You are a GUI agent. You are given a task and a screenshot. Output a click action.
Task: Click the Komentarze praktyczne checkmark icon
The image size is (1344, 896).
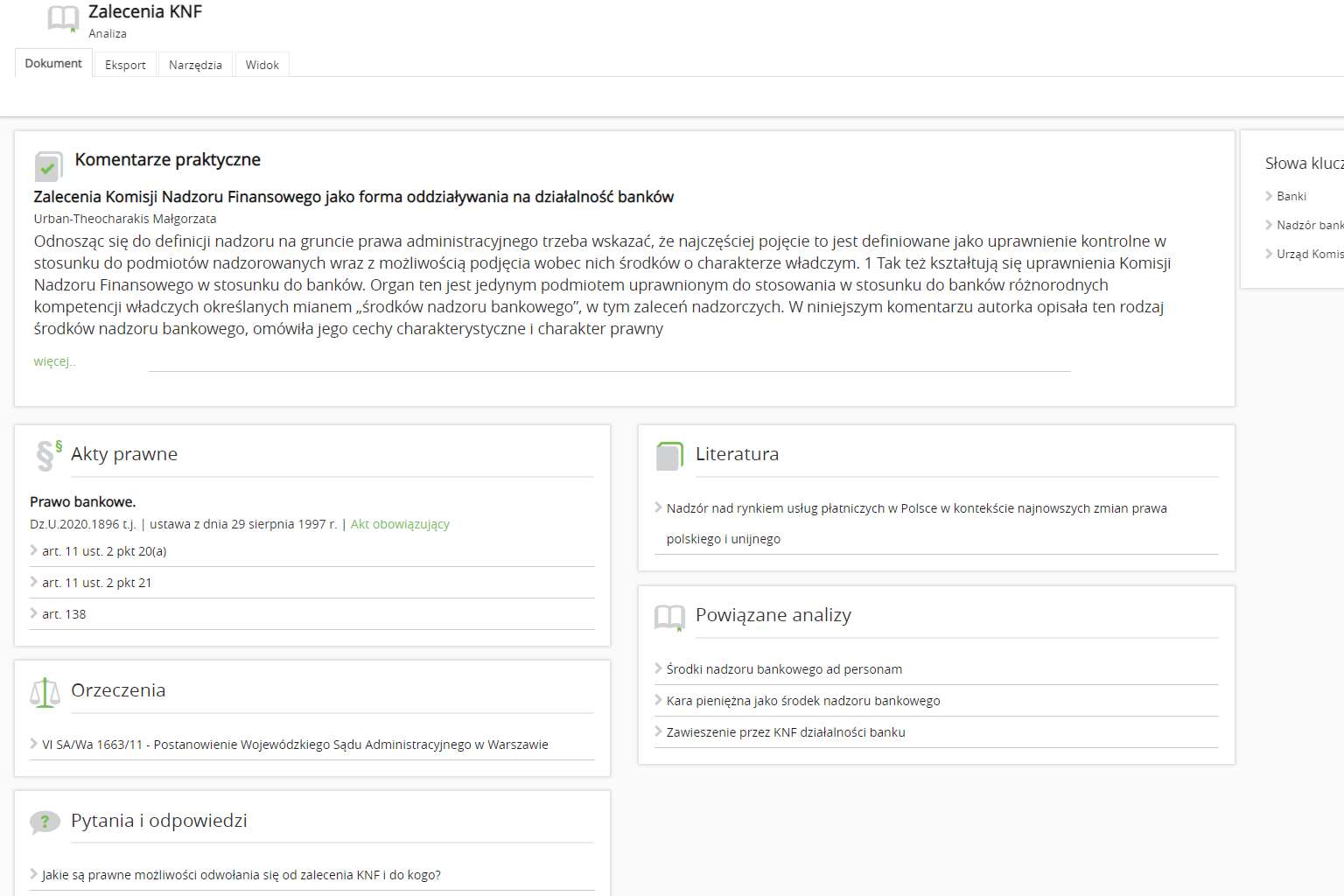[x=48, y=166]
